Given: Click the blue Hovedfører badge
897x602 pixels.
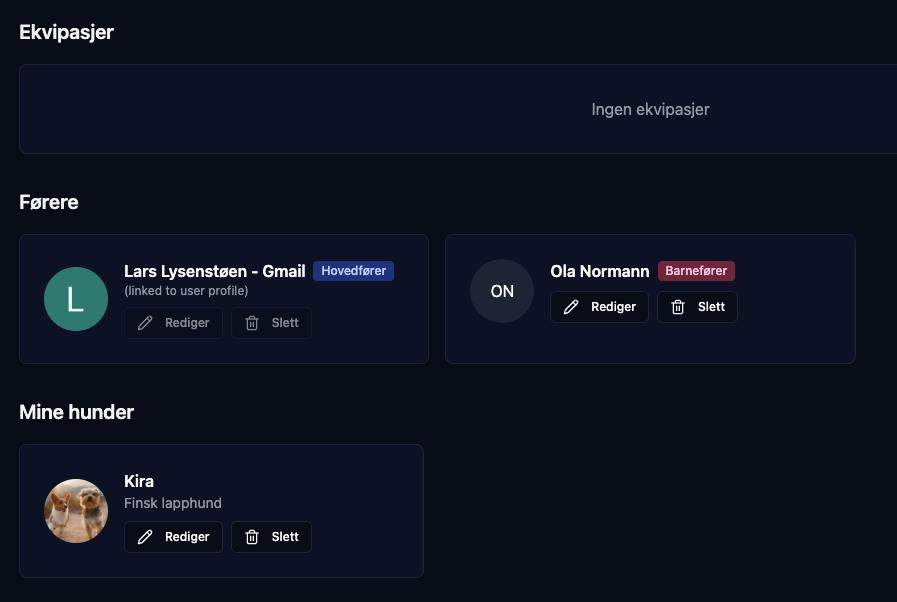Looking at the screenshot, I should [353, 271].
